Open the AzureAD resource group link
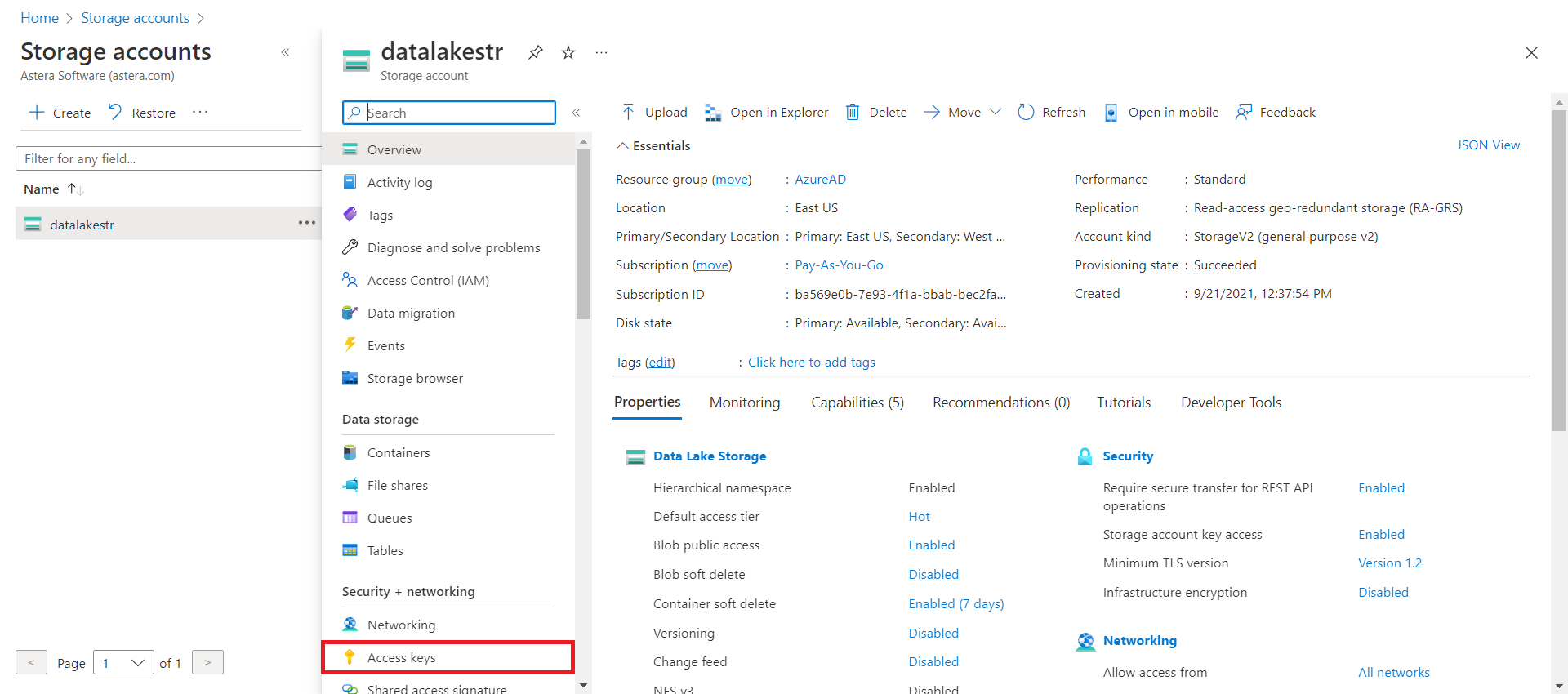 pyautogui.click(x=820, y=180)
